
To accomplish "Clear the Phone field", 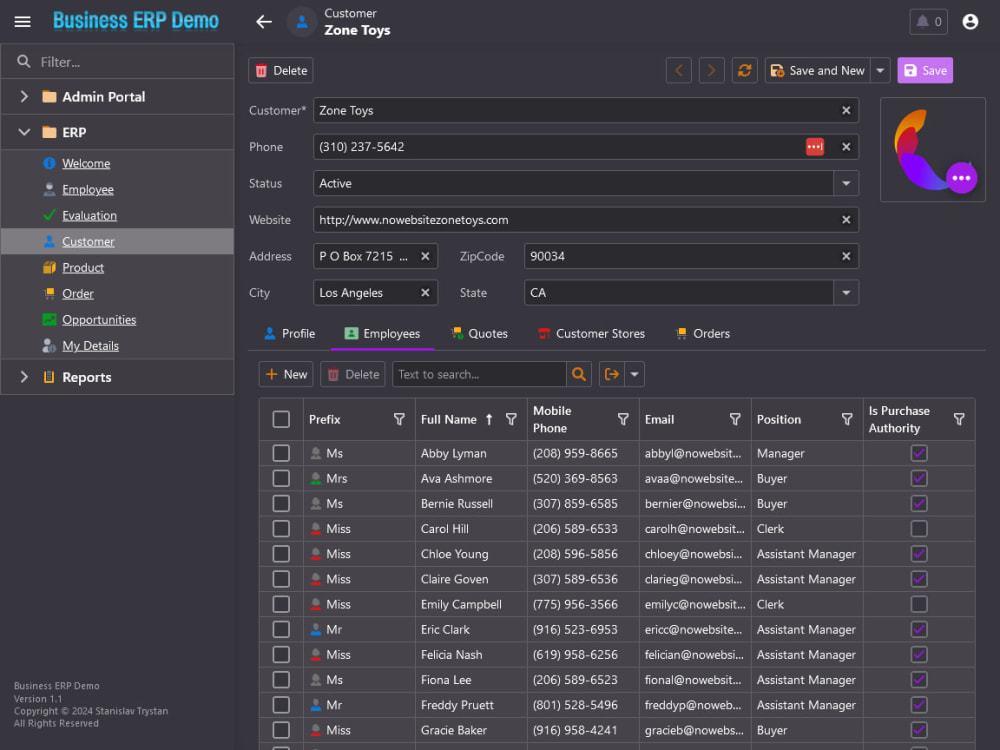I will coord(846,147).
